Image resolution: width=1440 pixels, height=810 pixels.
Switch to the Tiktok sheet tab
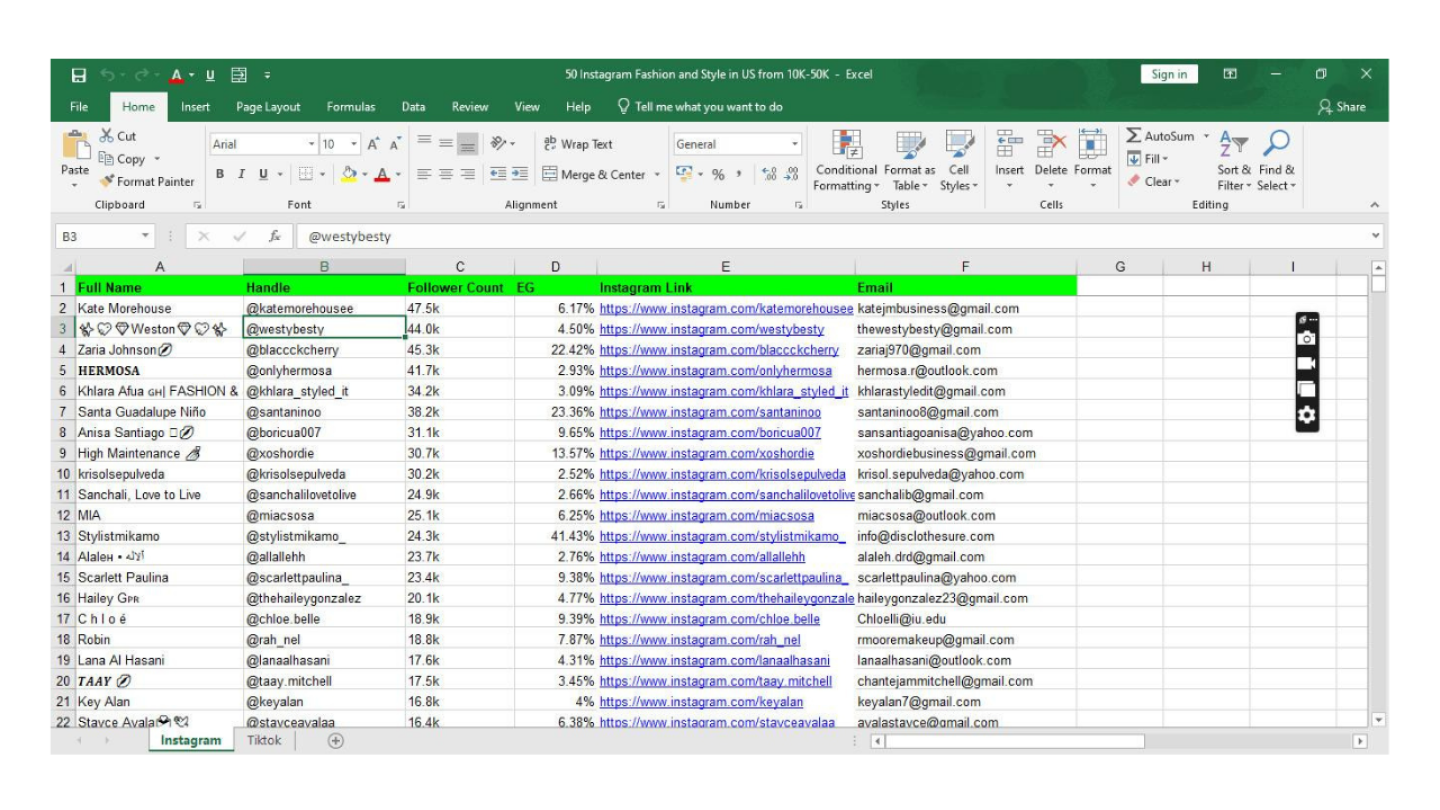(264, 741)
